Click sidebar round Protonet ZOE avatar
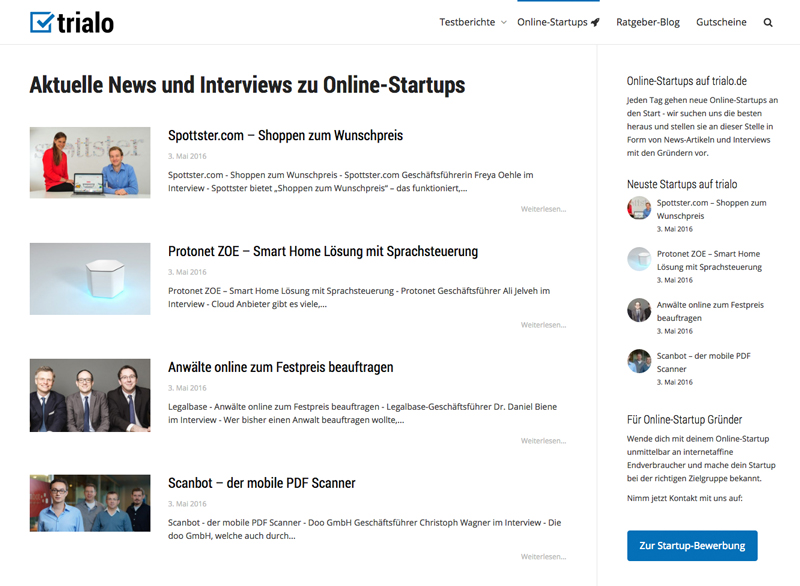The image size is (800, 586). click(x=639, y=259)
